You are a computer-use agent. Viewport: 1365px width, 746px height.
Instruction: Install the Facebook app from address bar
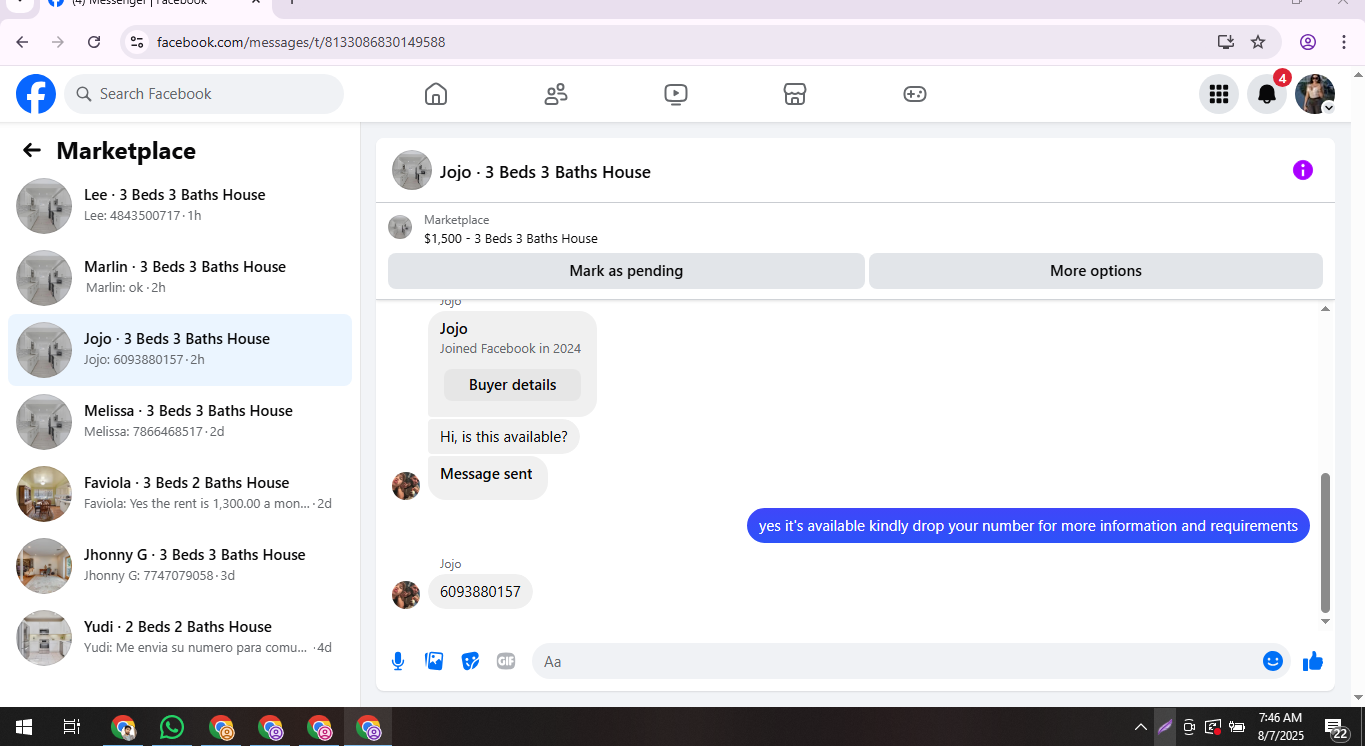tap(1225, 42)
